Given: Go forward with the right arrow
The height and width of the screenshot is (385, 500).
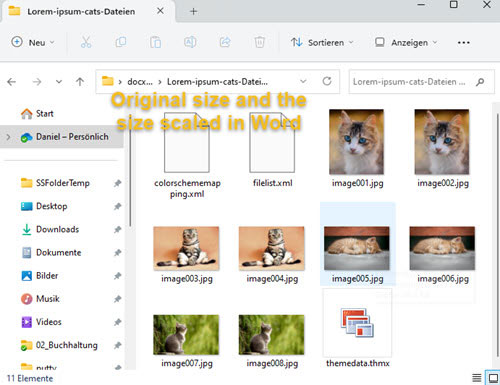Looking at the screenshot, I should pyautogui.click(x=37, y=82).
